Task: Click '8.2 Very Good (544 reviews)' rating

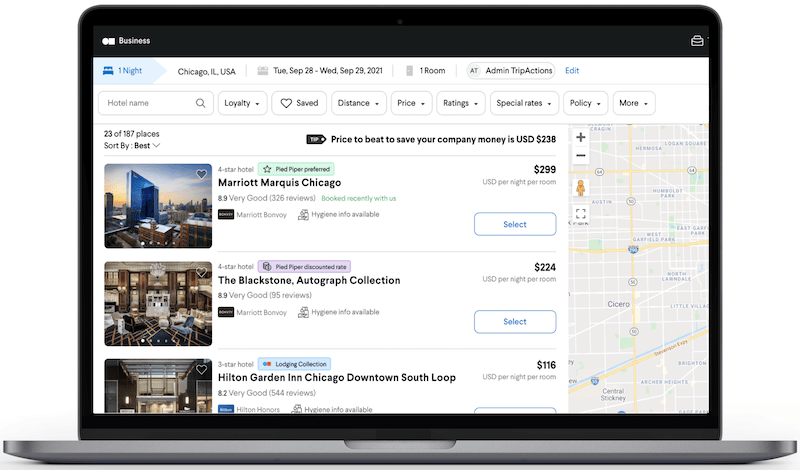Action: click(267, 393)
